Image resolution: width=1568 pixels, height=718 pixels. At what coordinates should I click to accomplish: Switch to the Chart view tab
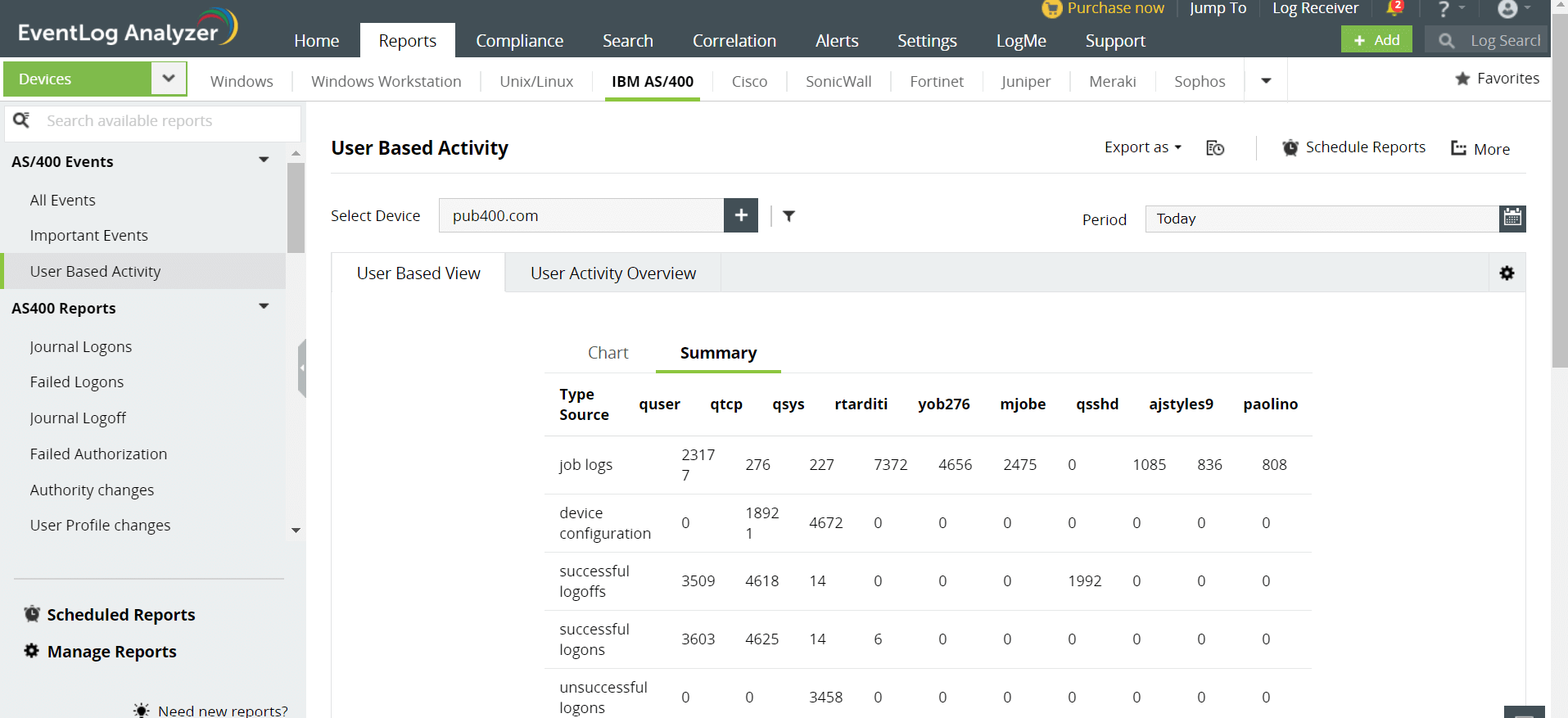tap(608, 353)
